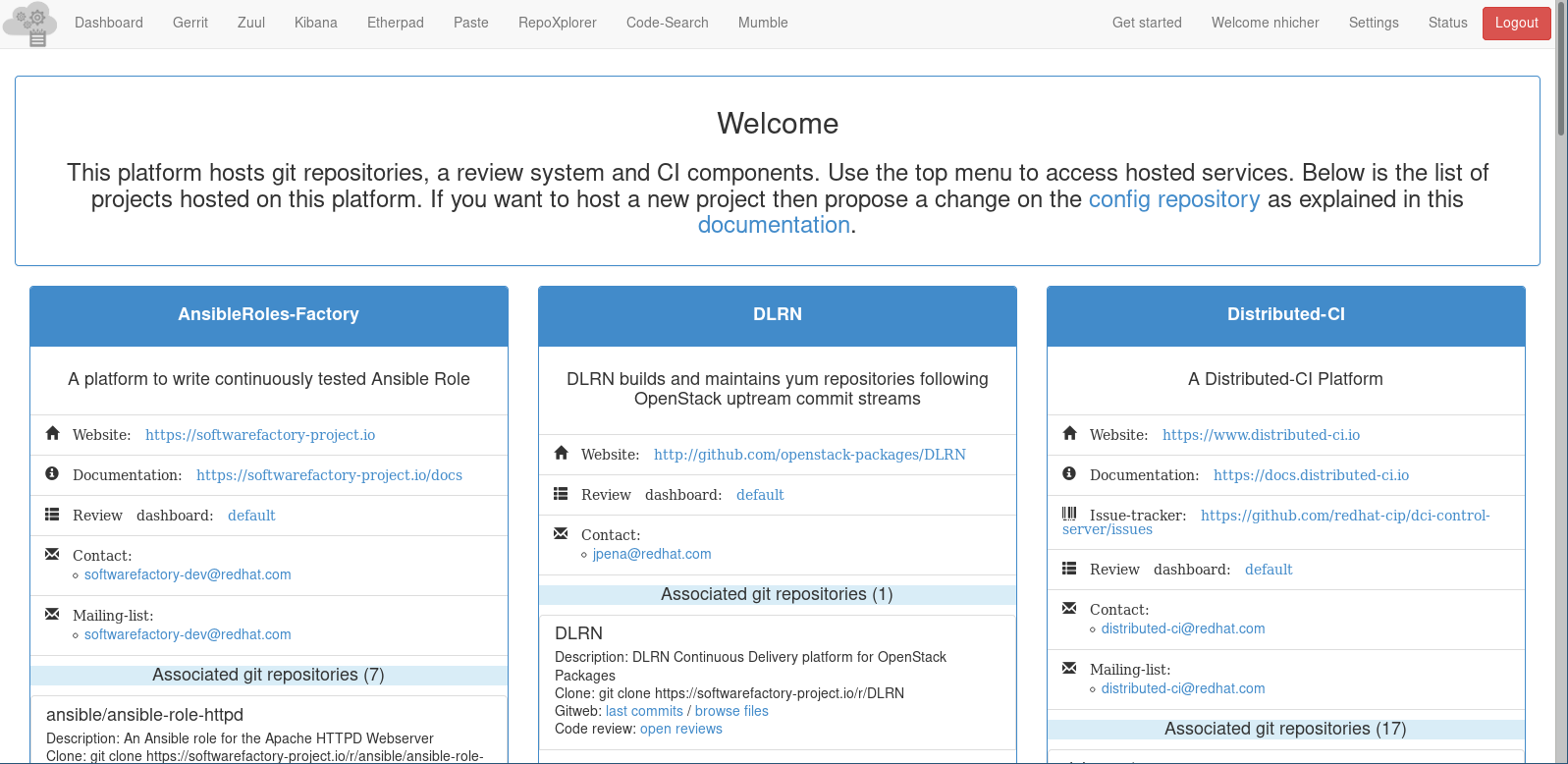The width and height of the screenshot is (1568, 764).
Task: Click the home icon beside AnsibleRoles-Factory Website
Action: click(53, 433)
